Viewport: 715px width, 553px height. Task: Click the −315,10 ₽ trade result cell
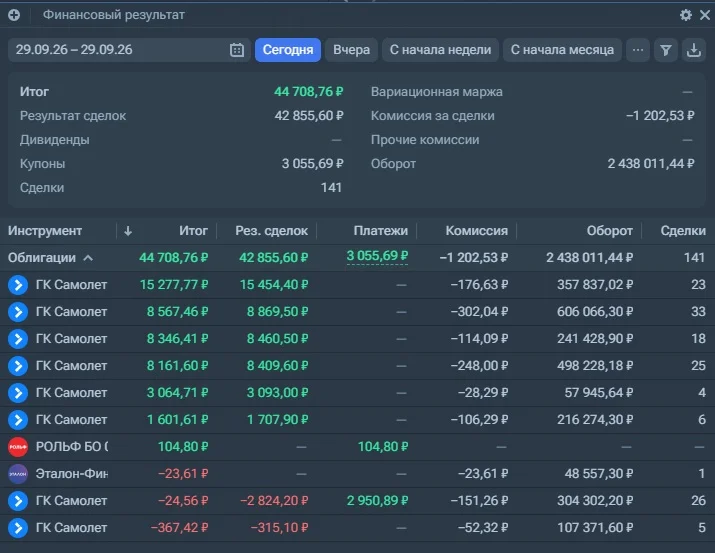coord(280,528)
